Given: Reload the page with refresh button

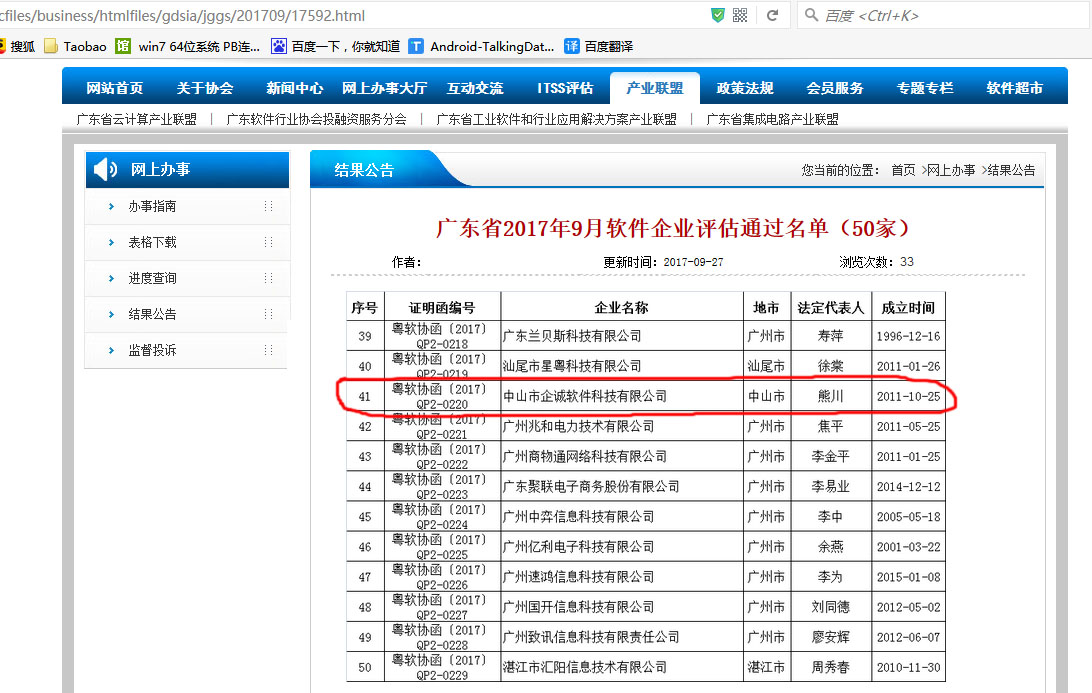Looking at the screenshot, I should pyautogui.click(x=772, y=15).
